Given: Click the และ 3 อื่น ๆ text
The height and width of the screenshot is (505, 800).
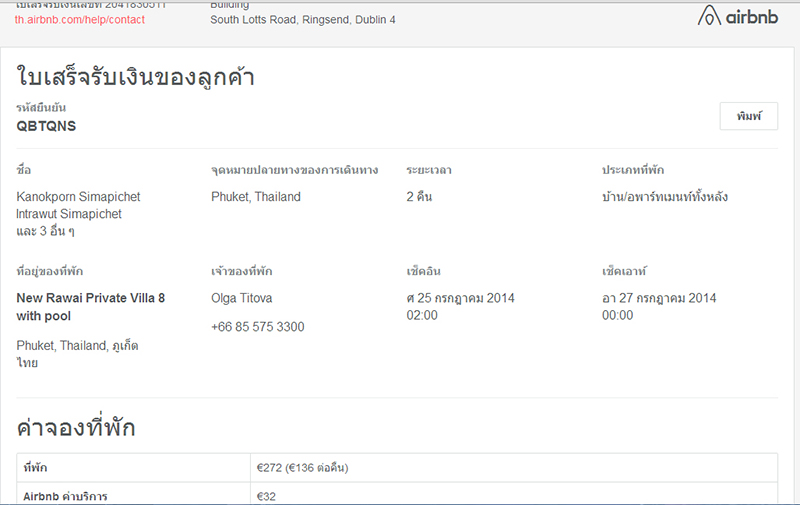Looking at the screenshot, I should (46, 231).
